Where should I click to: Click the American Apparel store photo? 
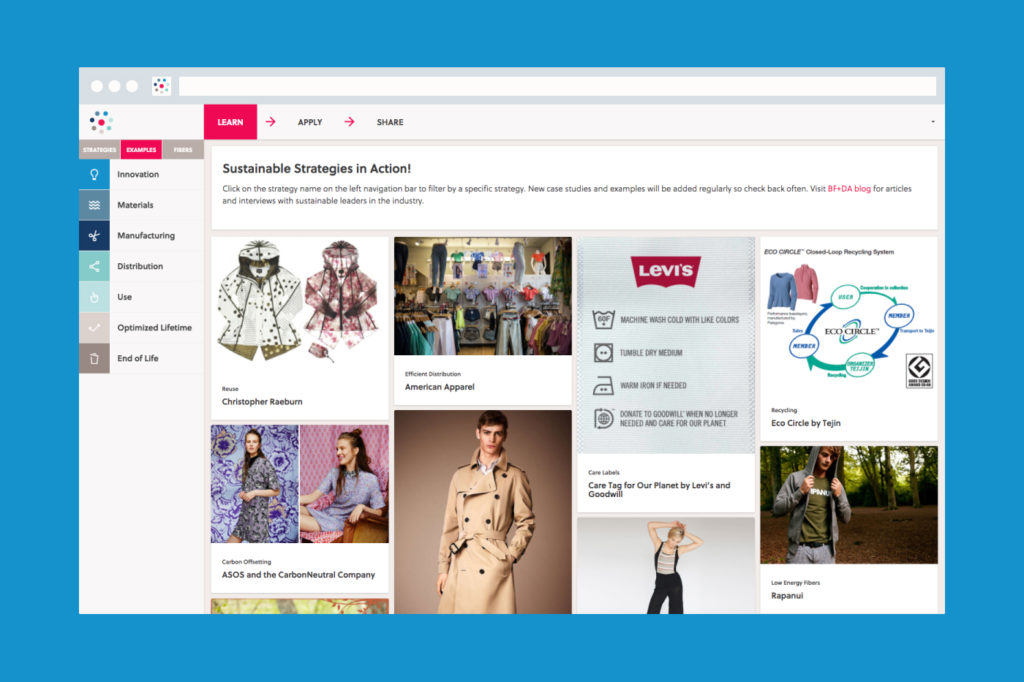click(x=483, y=296)
